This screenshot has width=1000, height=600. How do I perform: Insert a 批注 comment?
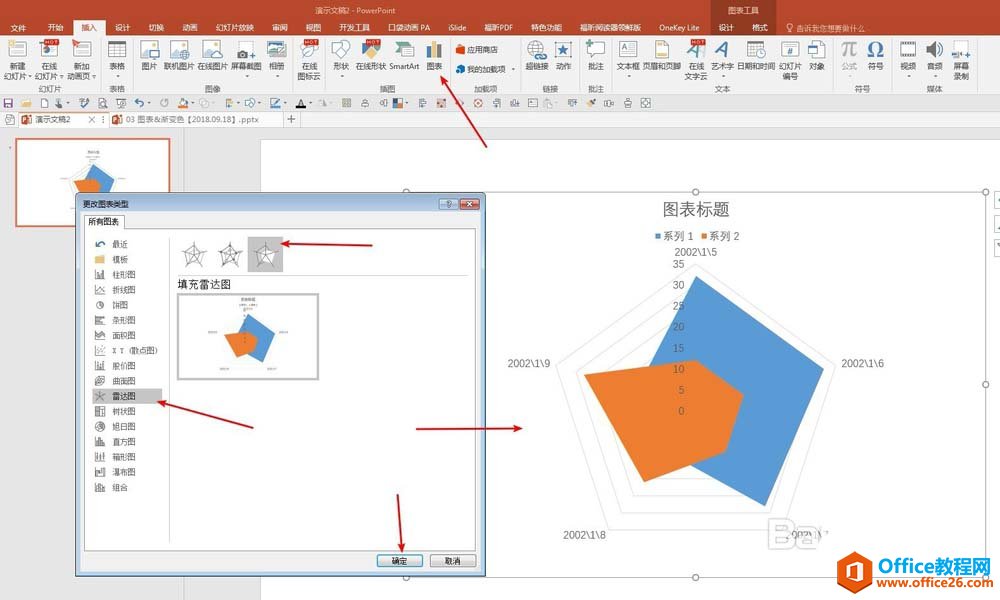tap(596, 55)
